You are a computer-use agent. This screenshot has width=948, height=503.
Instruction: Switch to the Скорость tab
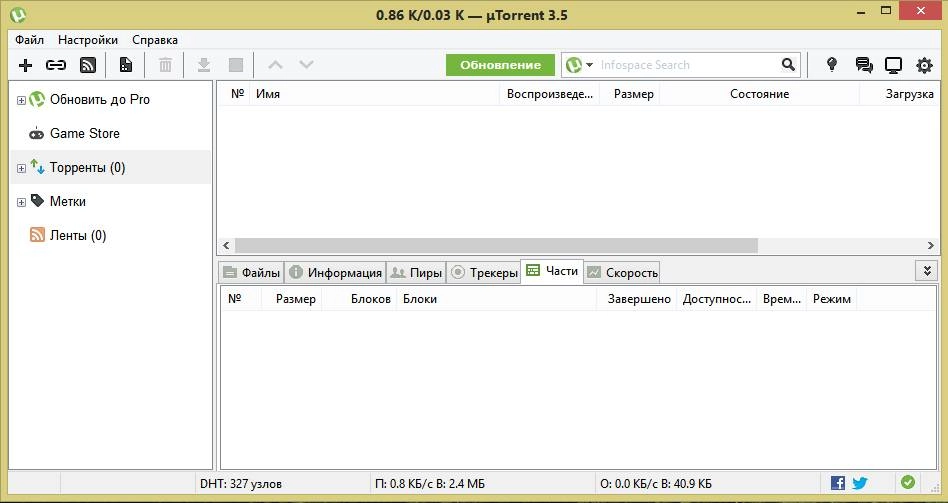[x=622, y=273]
